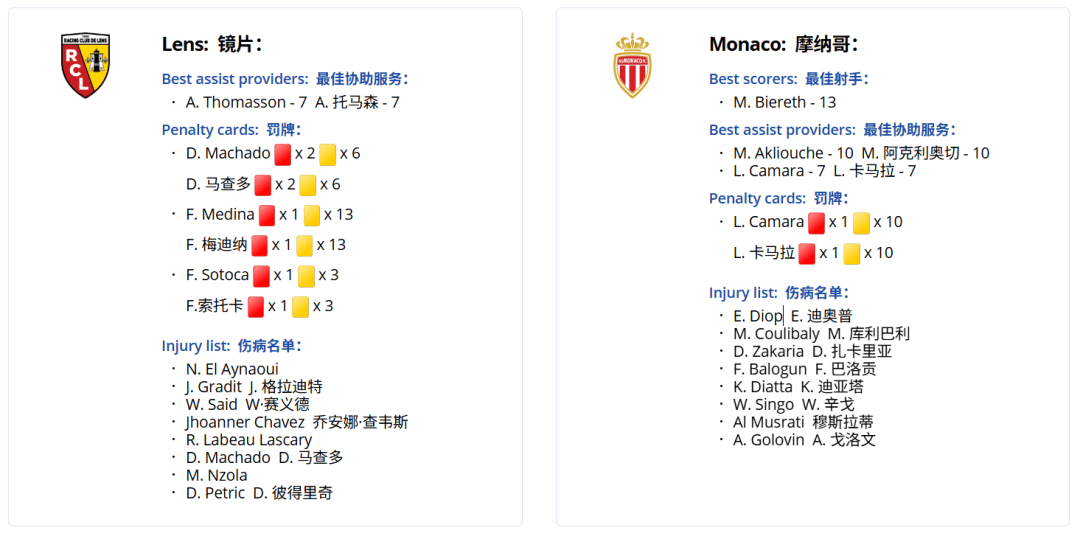Click the yellow card next to F. Sotoca
The image size is (1080, 536).
(x=307, y=276)
